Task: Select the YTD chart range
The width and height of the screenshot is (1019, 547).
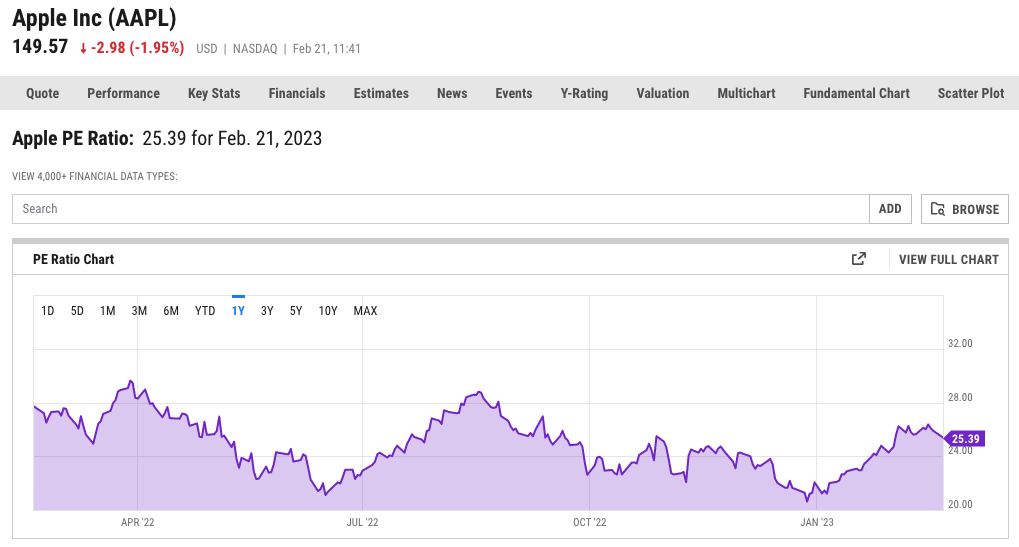Action: pos(205,311)
